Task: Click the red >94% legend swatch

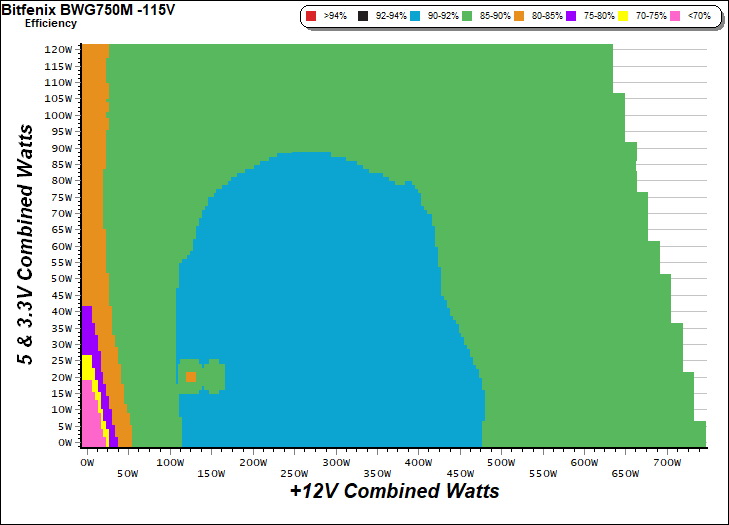Action: tap(312, 17)
